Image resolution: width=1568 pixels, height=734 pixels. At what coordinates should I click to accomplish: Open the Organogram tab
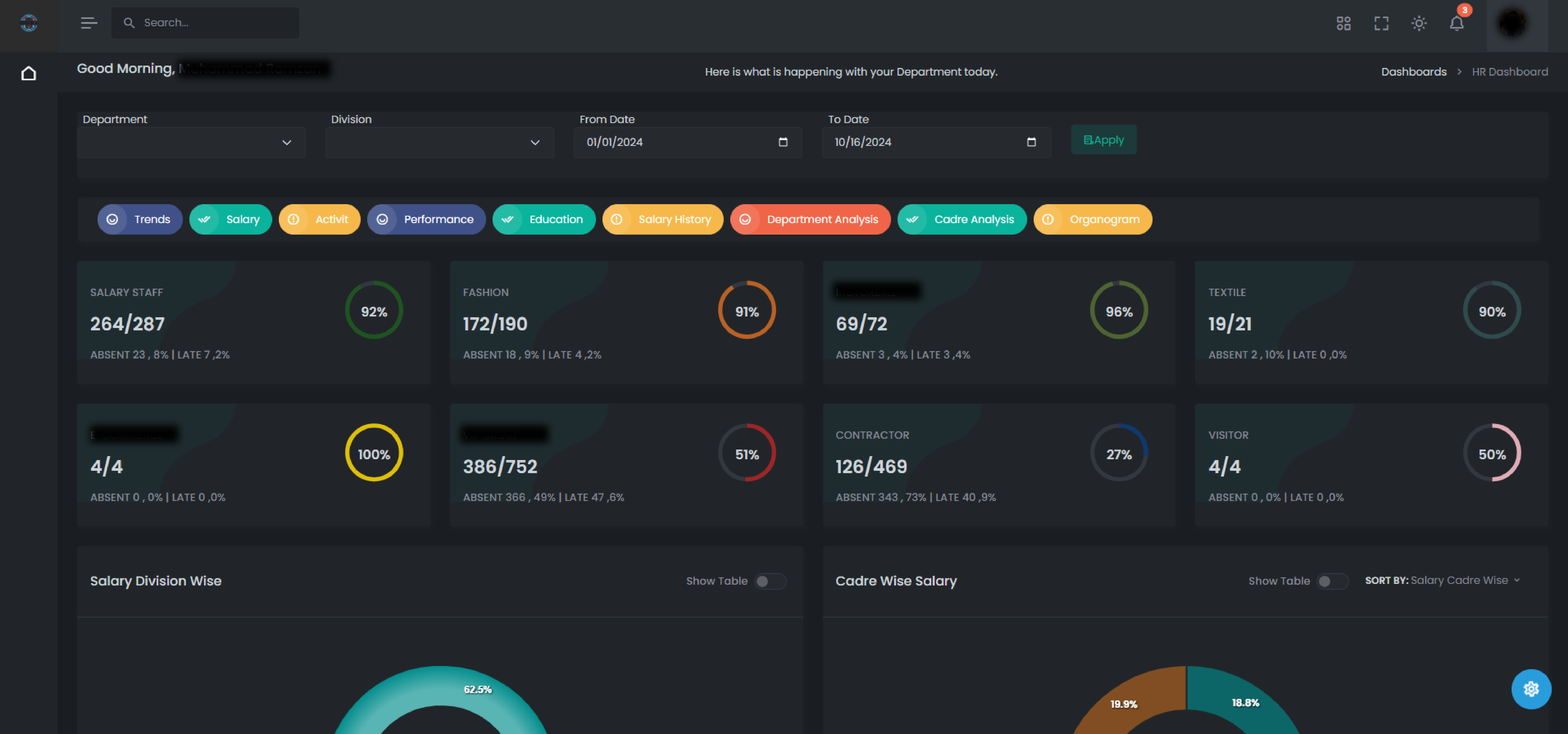pos(1093,219)
